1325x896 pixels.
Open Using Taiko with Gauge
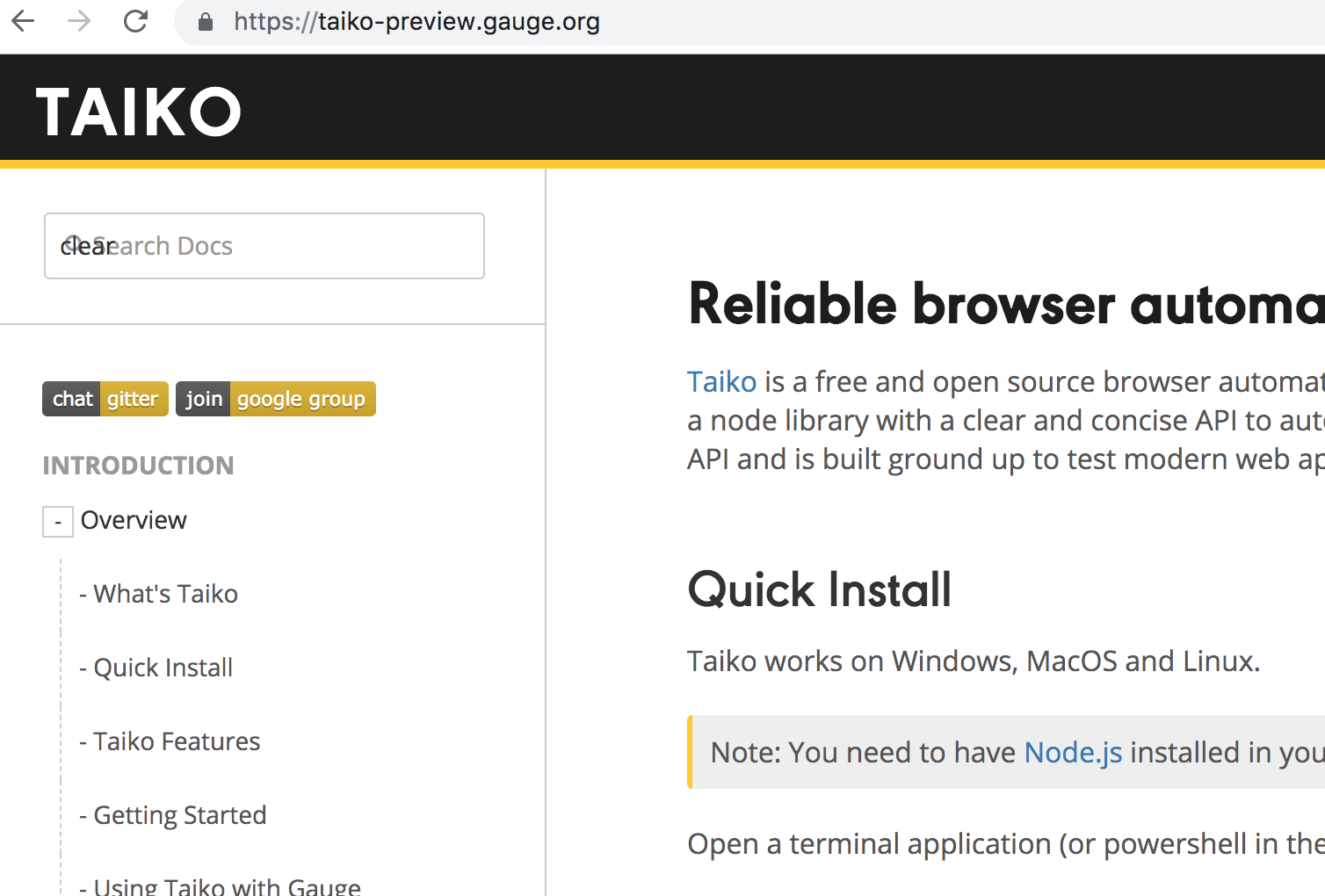click(220, 885)
